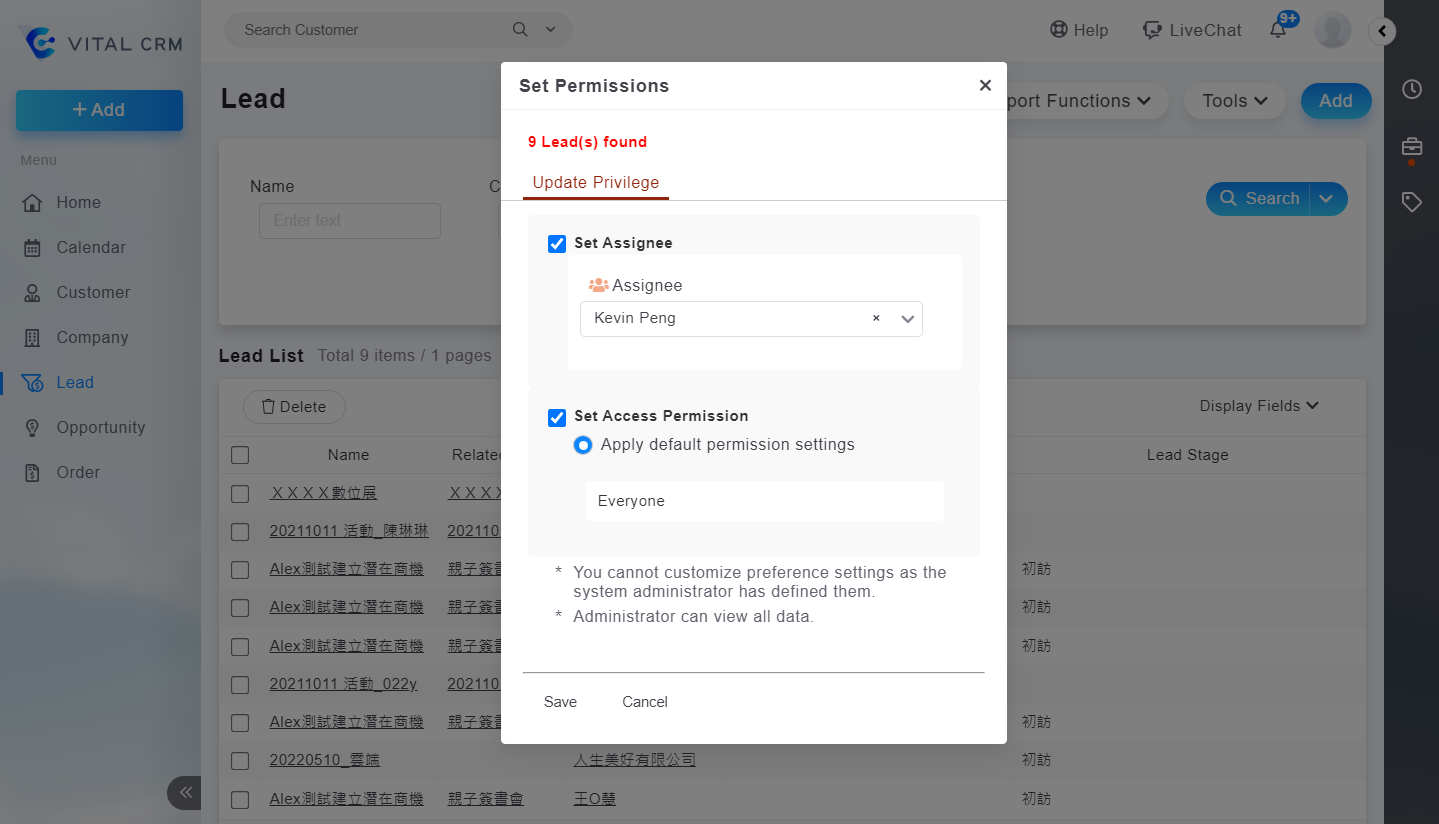Clear Kevin Peng from the assignee field

(876, 319)
